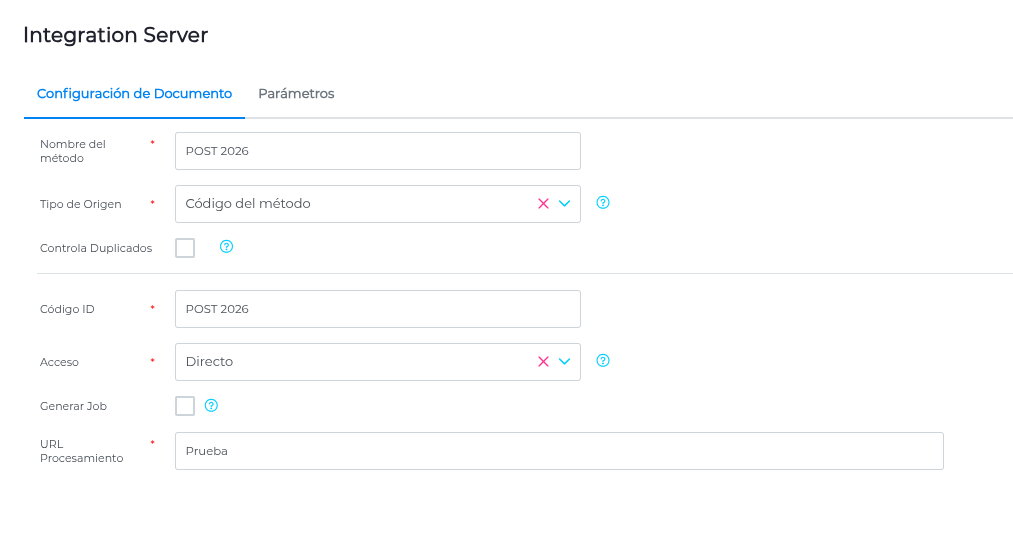Expand the Acceso dropdown chevron
Viewport: 1013px width, 534px height.
click(565, 361)
